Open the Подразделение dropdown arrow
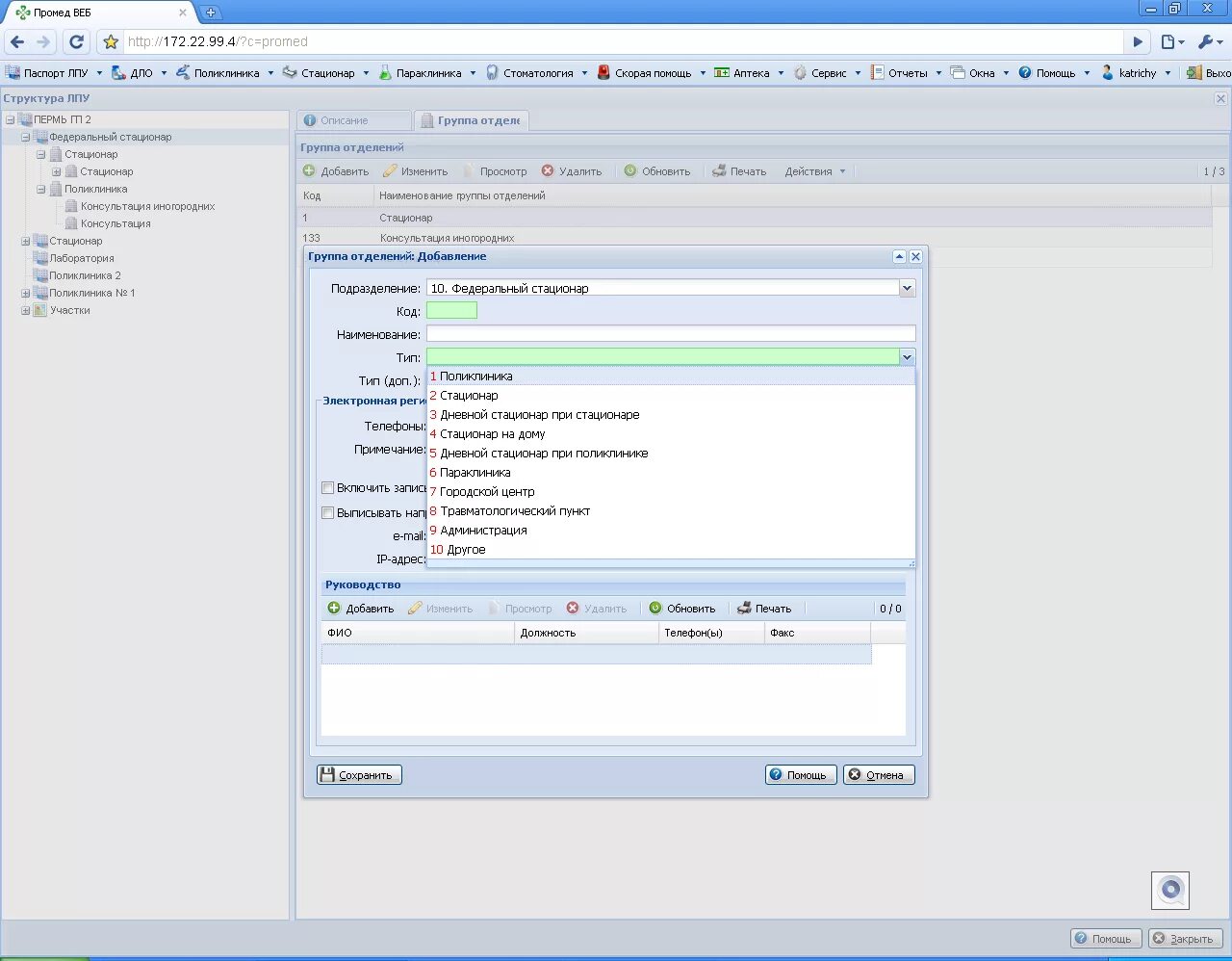The height and width of the screenshot is (961, 1232). (907, 288)
